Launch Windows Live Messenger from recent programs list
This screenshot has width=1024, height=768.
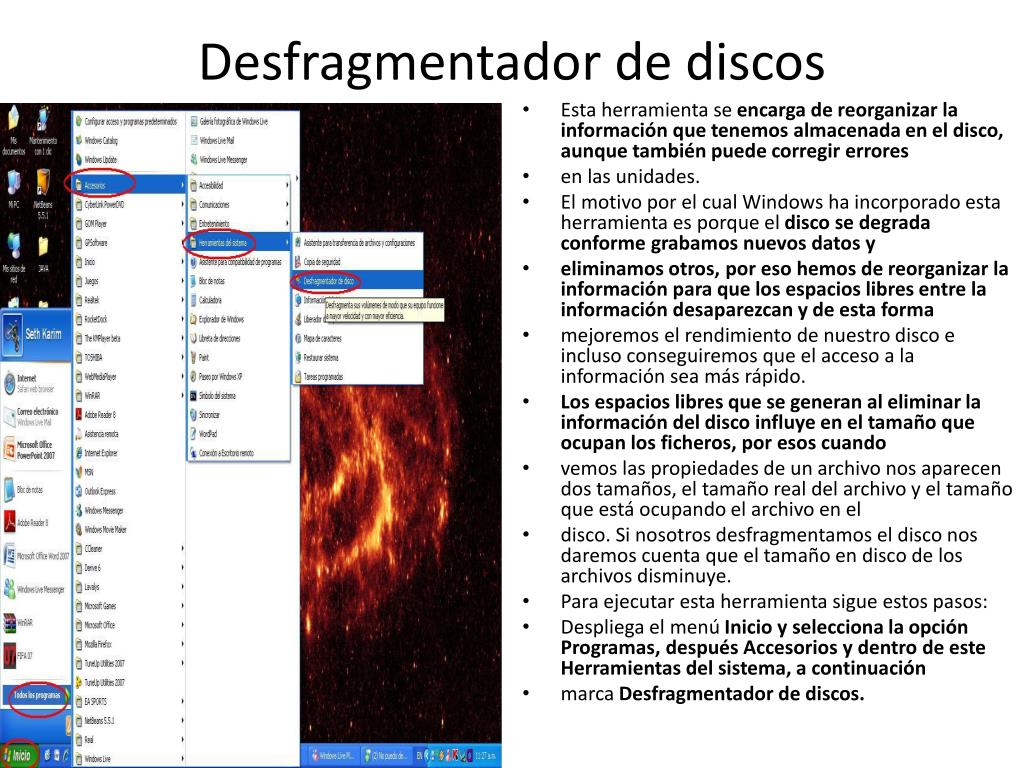[x=34, y=589]
